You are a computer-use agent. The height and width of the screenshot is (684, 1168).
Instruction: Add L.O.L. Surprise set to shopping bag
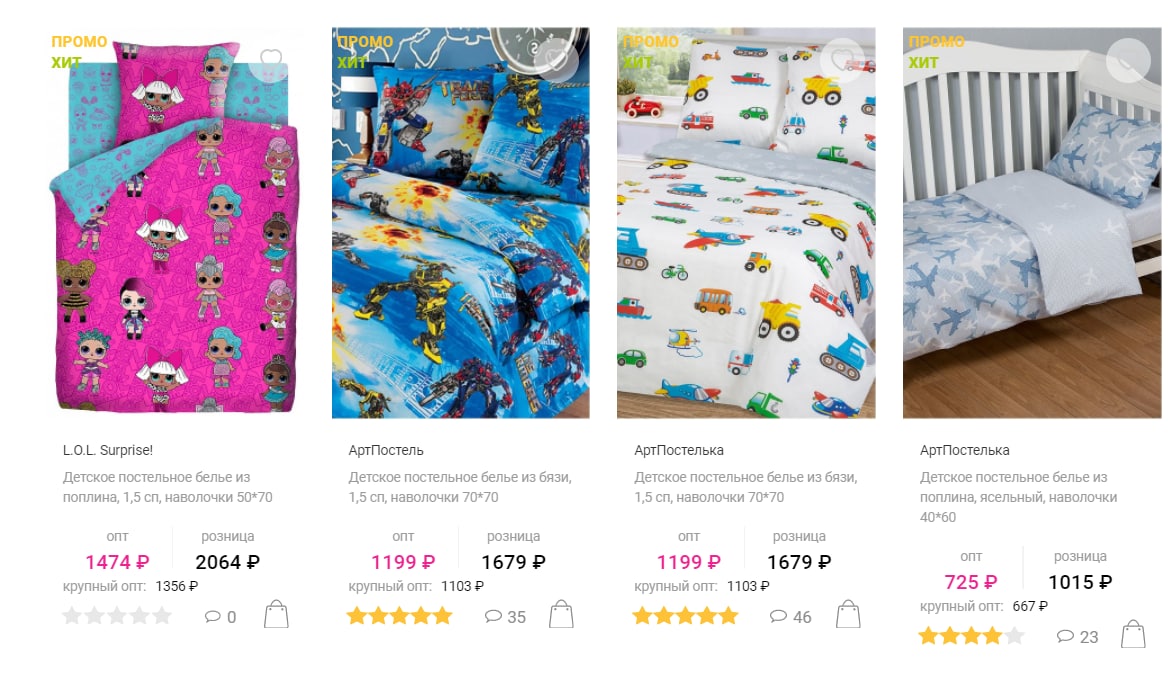276,615
